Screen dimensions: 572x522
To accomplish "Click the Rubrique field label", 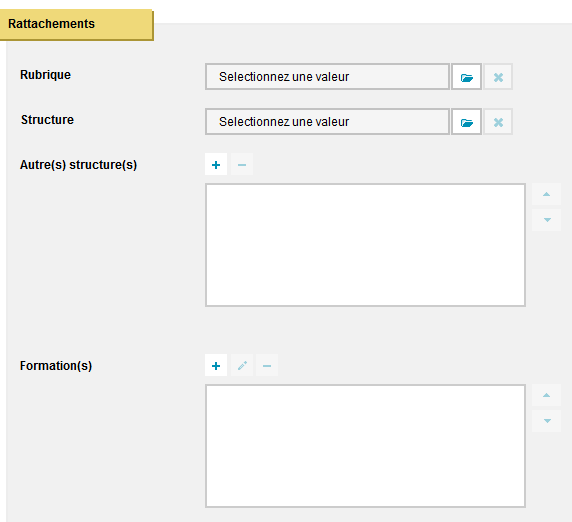I will (x=45, y=75).
